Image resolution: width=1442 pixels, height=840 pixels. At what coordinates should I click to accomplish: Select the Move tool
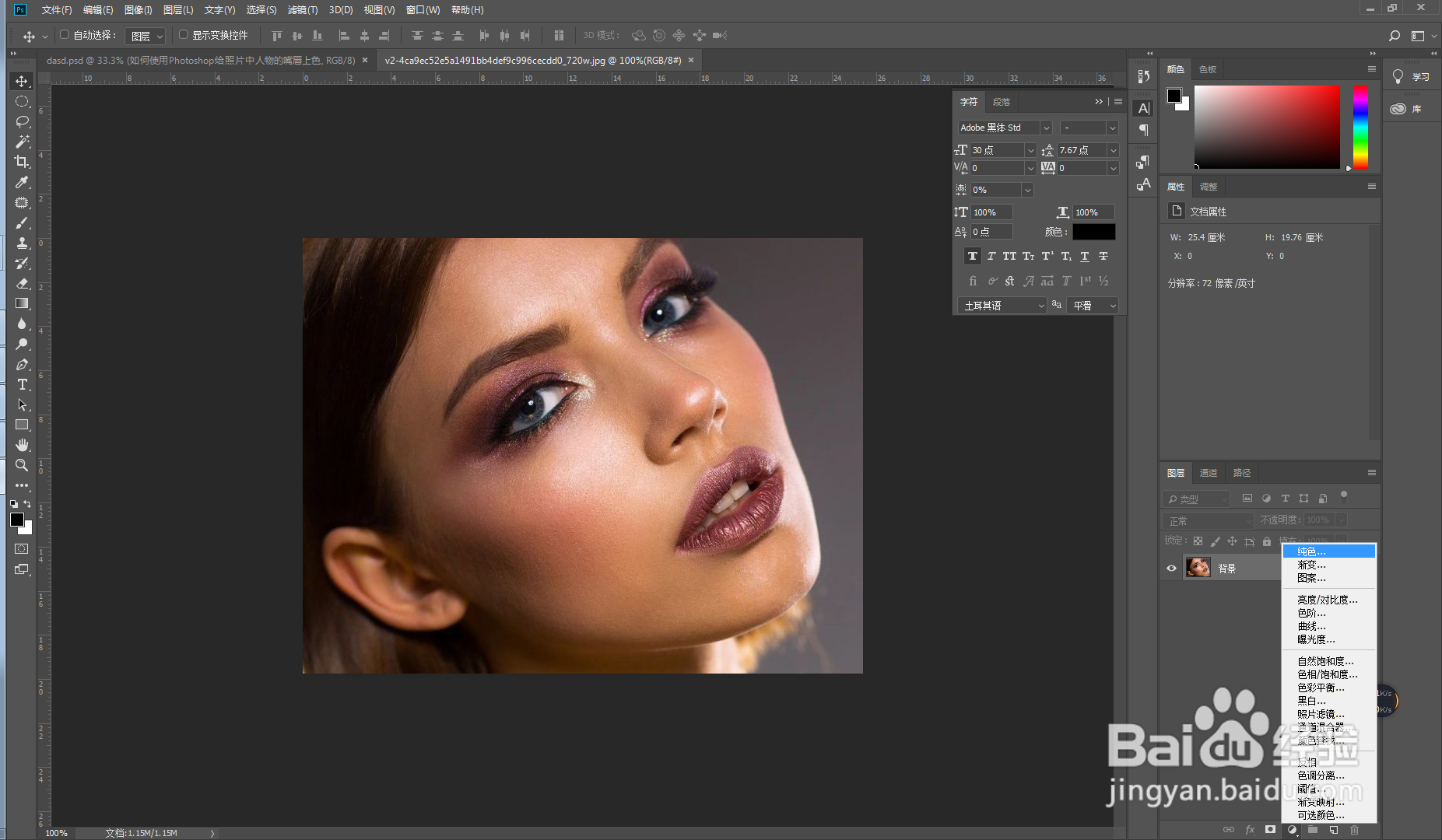[x=21, y=80]
